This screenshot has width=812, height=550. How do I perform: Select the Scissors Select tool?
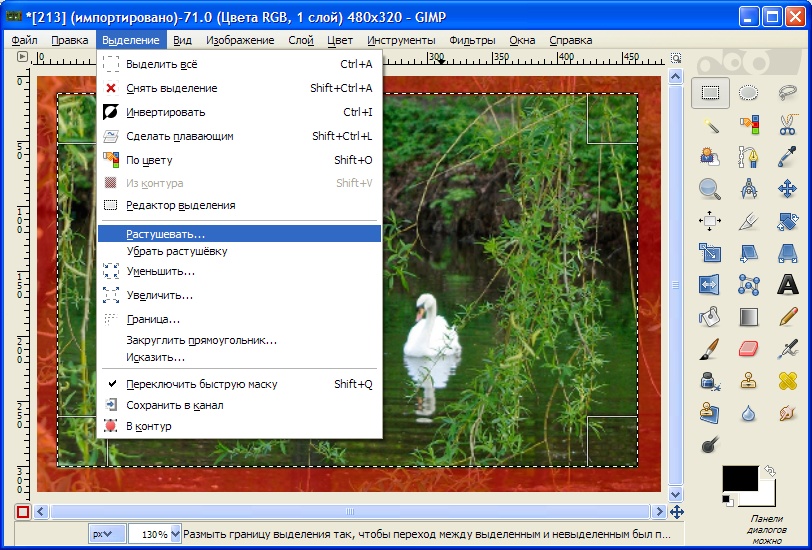tap(787, 125)
